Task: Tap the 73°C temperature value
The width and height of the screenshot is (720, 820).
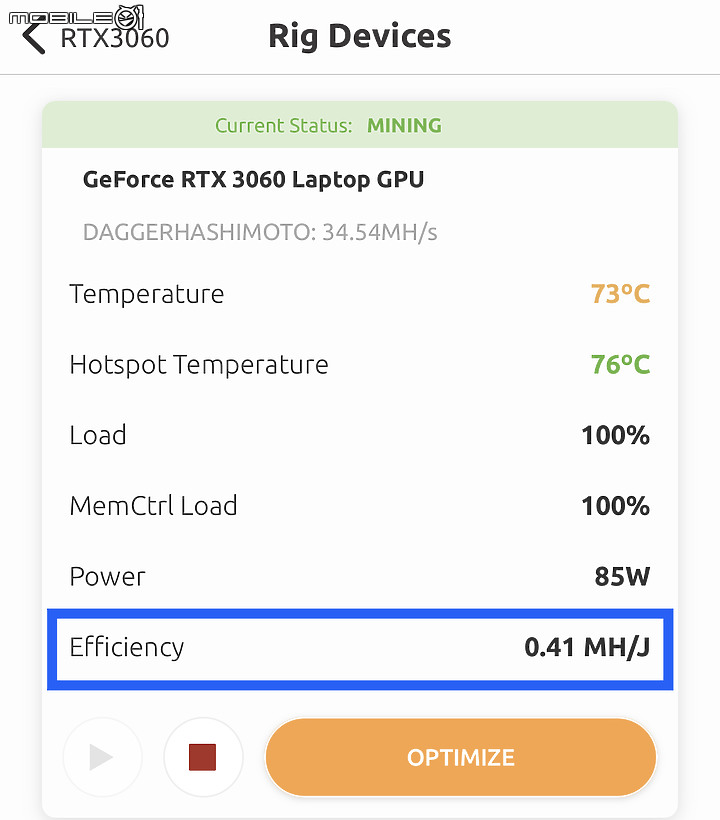Action: 620,294
